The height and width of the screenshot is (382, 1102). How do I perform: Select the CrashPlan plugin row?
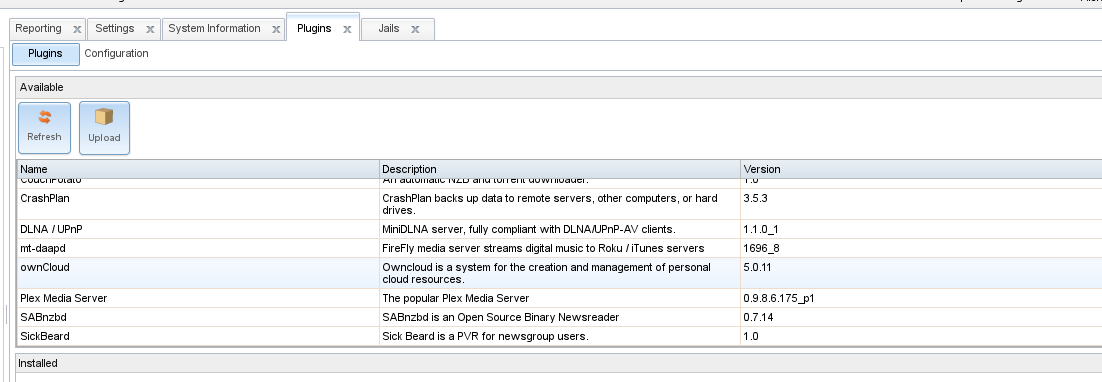(559, 204)
